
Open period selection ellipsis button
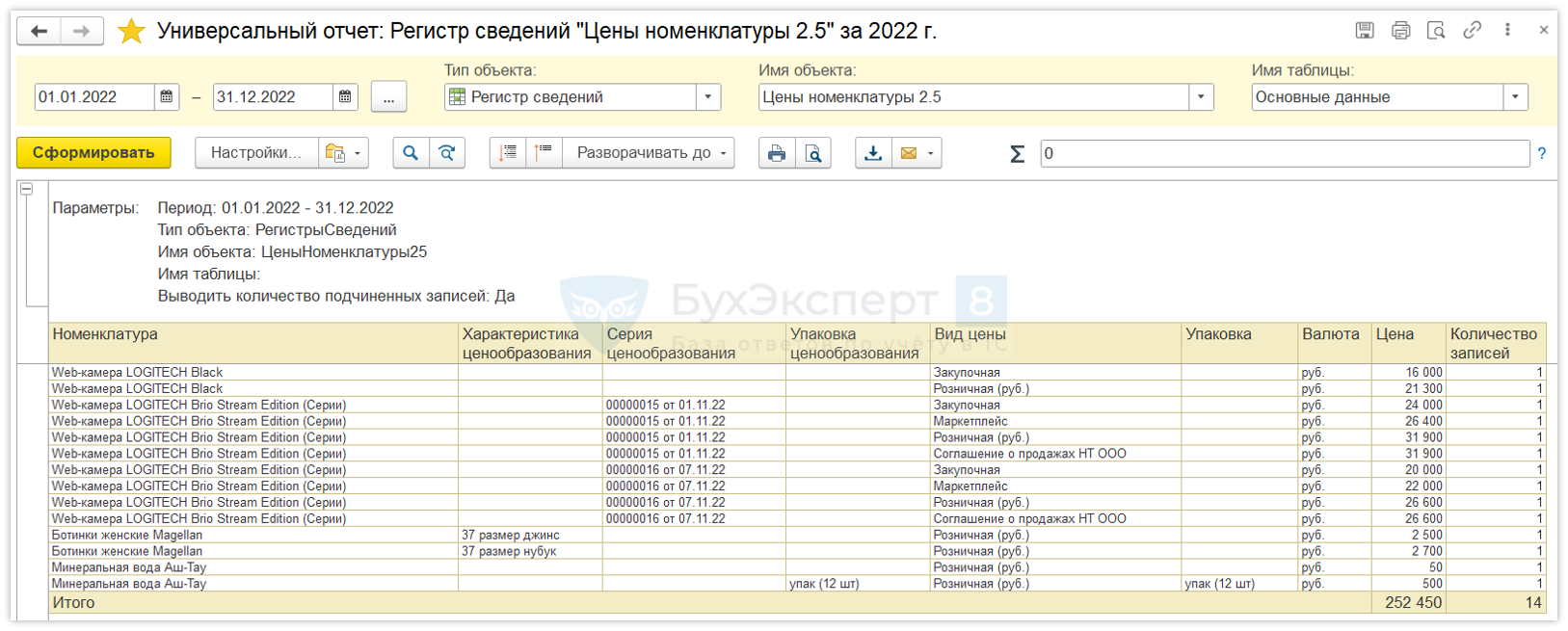click(x=388, y=97)
